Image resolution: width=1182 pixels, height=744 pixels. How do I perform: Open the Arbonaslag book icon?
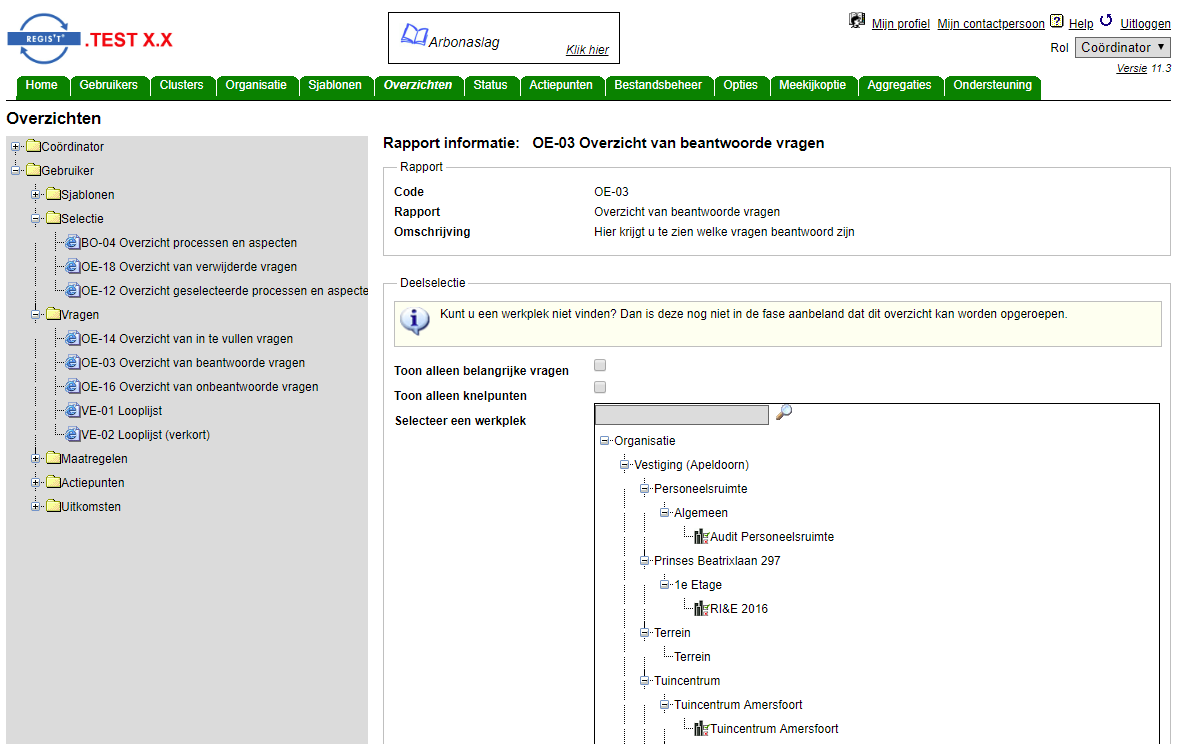click(x=413, y=35)
